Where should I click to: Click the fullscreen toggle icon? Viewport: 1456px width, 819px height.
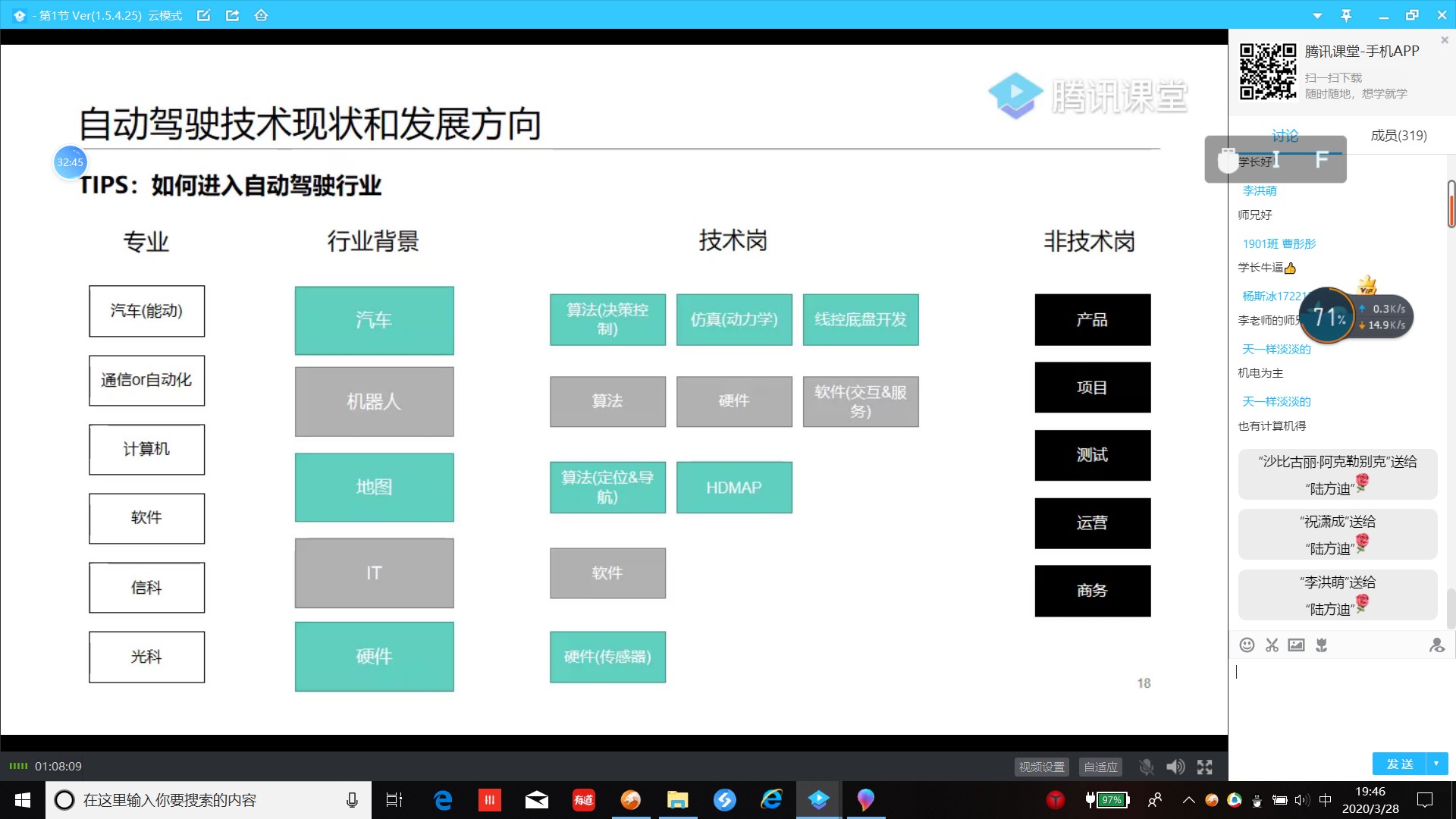click(1206, 767)
